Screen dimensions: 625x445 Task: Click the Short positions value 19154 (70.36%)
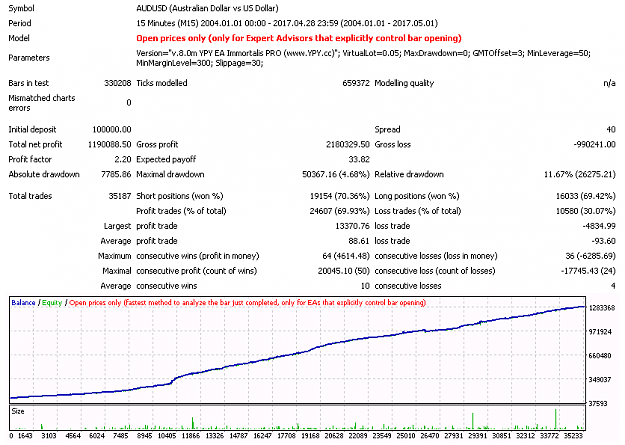(340, 196)
